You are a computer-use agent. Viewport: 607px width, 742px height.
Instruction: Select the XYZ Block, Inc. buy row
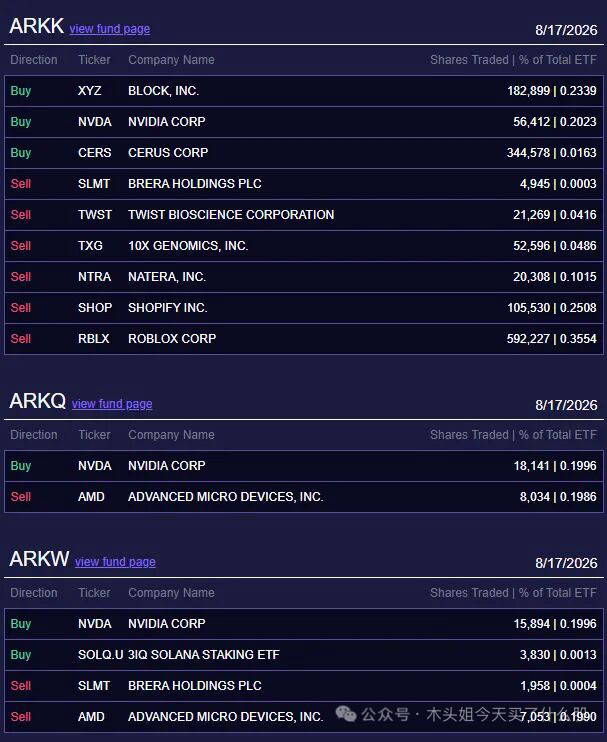304,91
